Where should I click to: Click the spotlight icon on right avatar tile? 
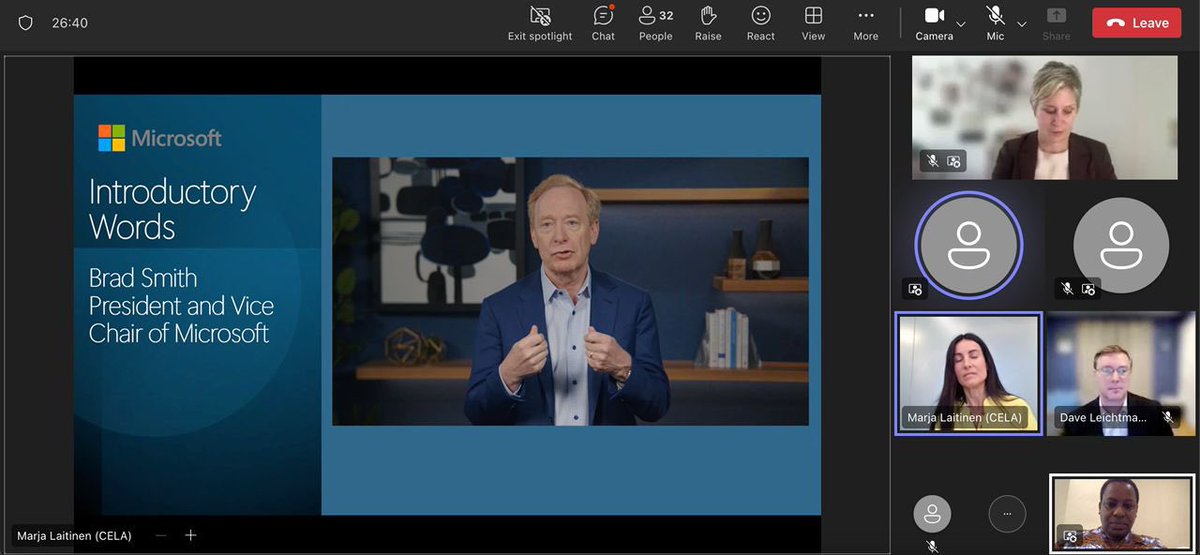(1089, 289)
